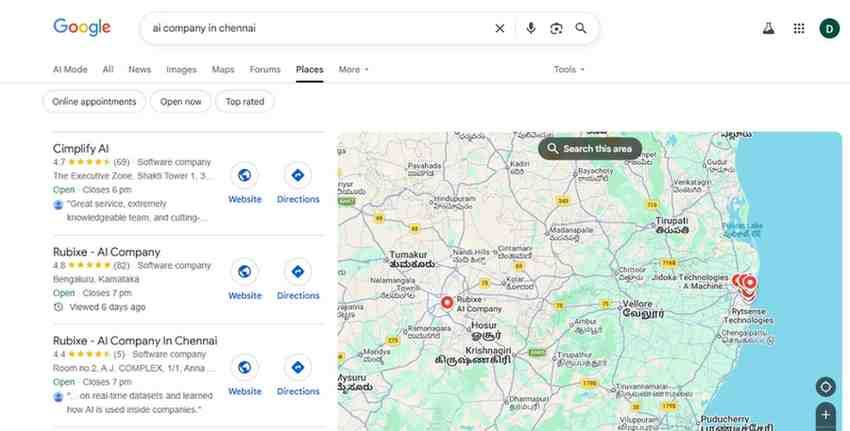Open the account avatar D
This screenshot has width=850, height=431.
pyautogui.click(x=829, y=28)
